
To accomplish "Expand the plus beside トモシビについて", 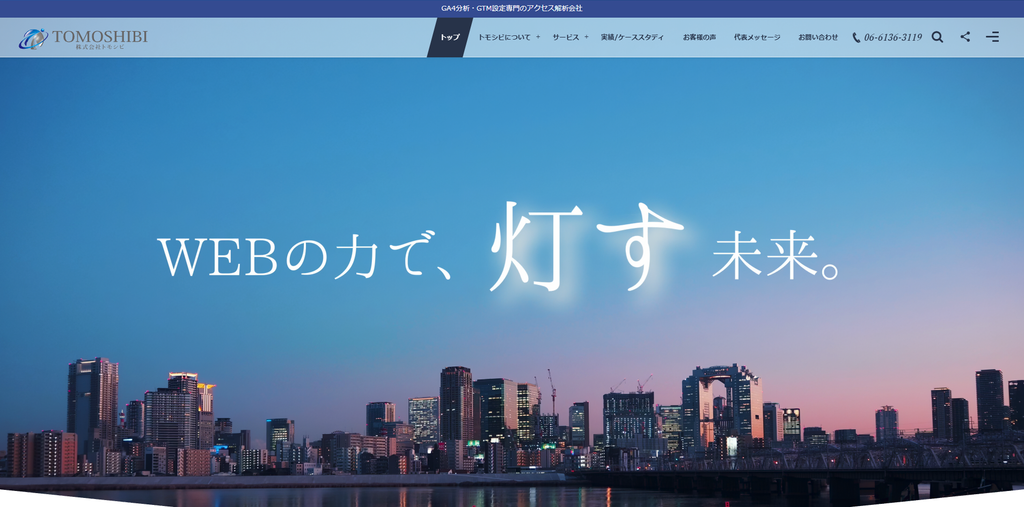I will tap(538, 37).
